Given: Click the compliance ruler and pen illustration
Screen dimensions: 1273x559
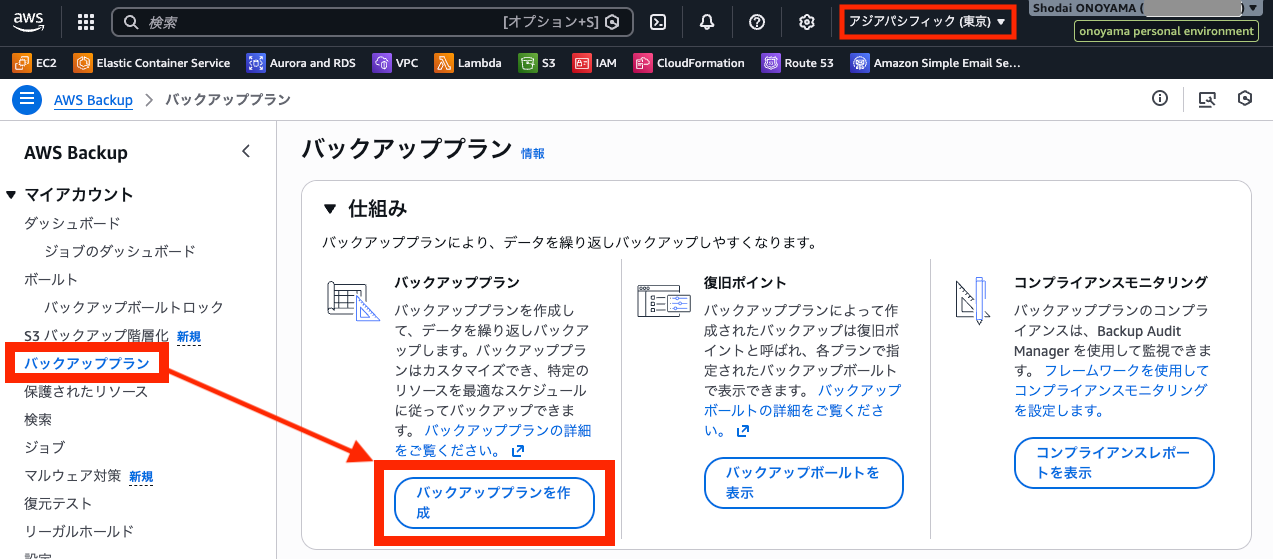Looking at the screenshot, I should click(971, 302).
